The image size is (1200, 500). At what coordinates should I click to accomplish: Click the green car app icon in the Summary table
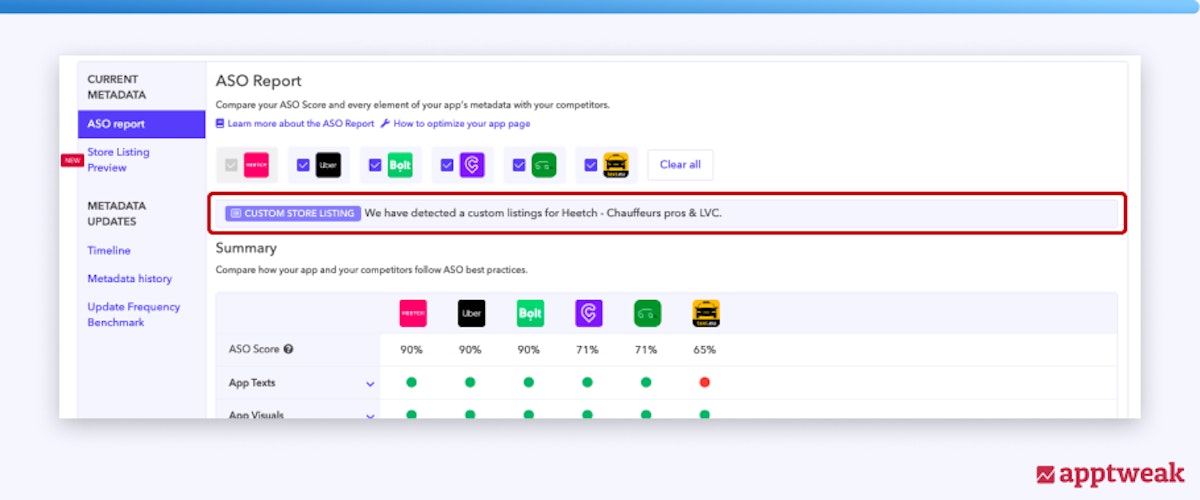click(x=647, y=313)
